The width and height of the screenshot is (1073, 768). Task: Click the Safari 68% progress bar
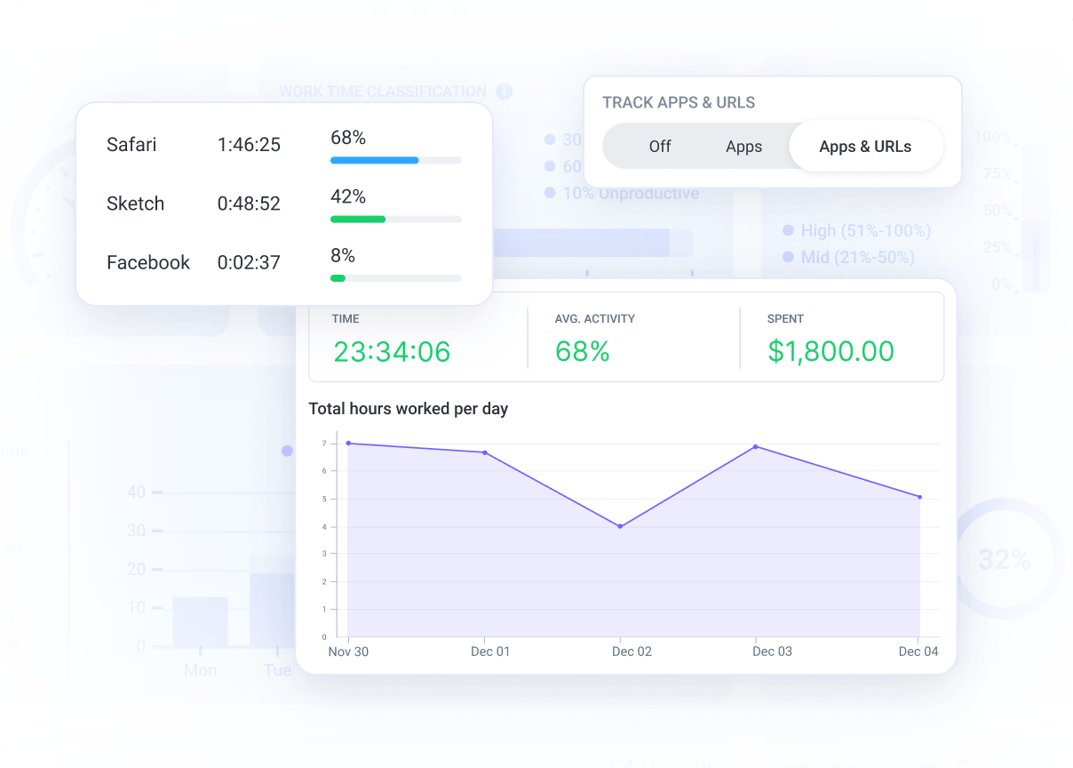click(395, 159)
